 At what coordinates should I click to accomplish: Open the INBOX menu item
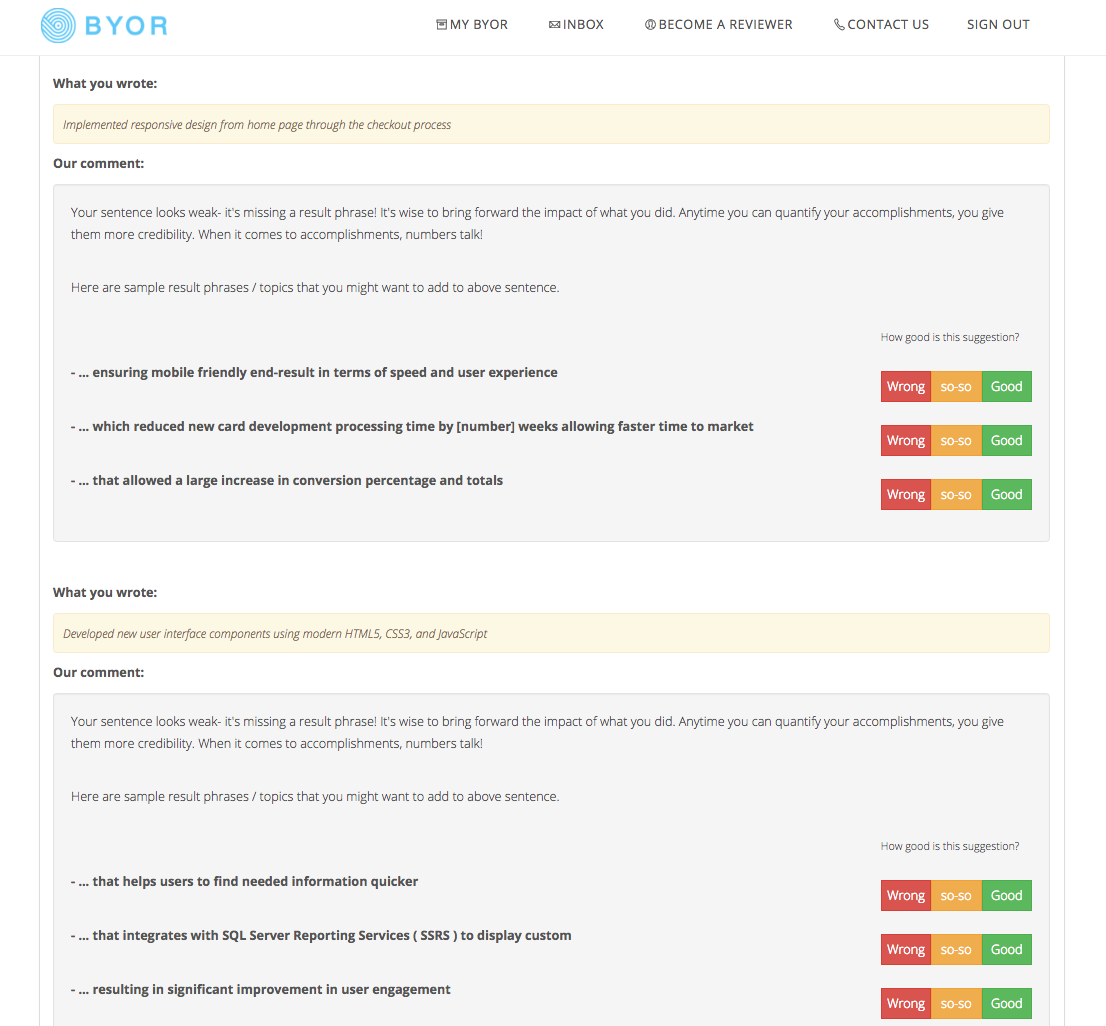pyautogui.click(x=576, y=25)
